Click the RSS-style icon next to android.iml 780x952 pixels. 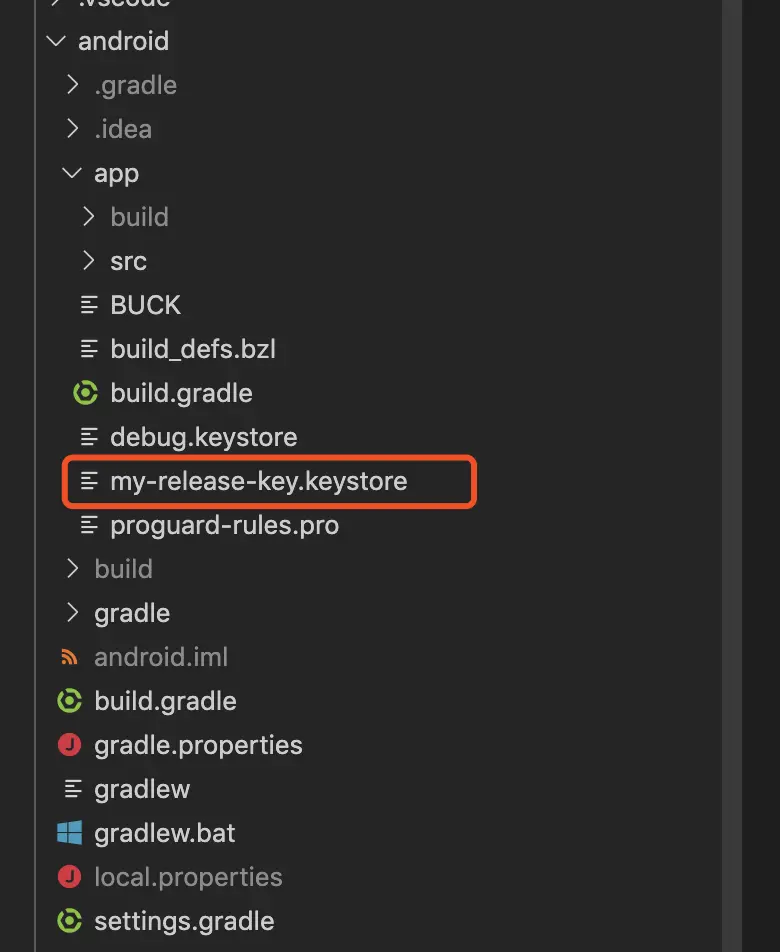point(69,657)
